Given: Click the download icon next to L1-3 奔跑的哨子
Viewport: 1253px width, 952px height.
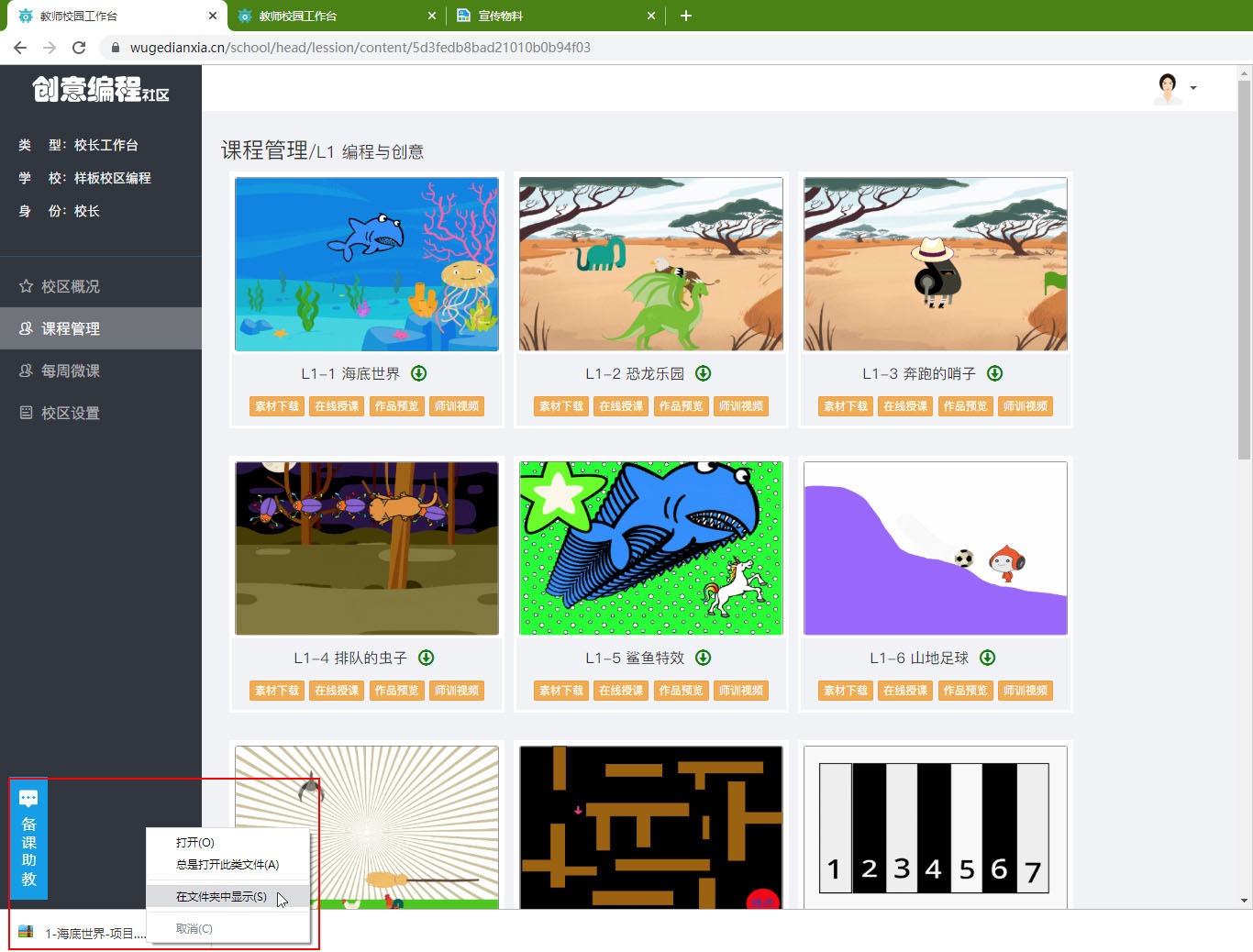Looking at the screenshot, I should [x=995, y=373].
